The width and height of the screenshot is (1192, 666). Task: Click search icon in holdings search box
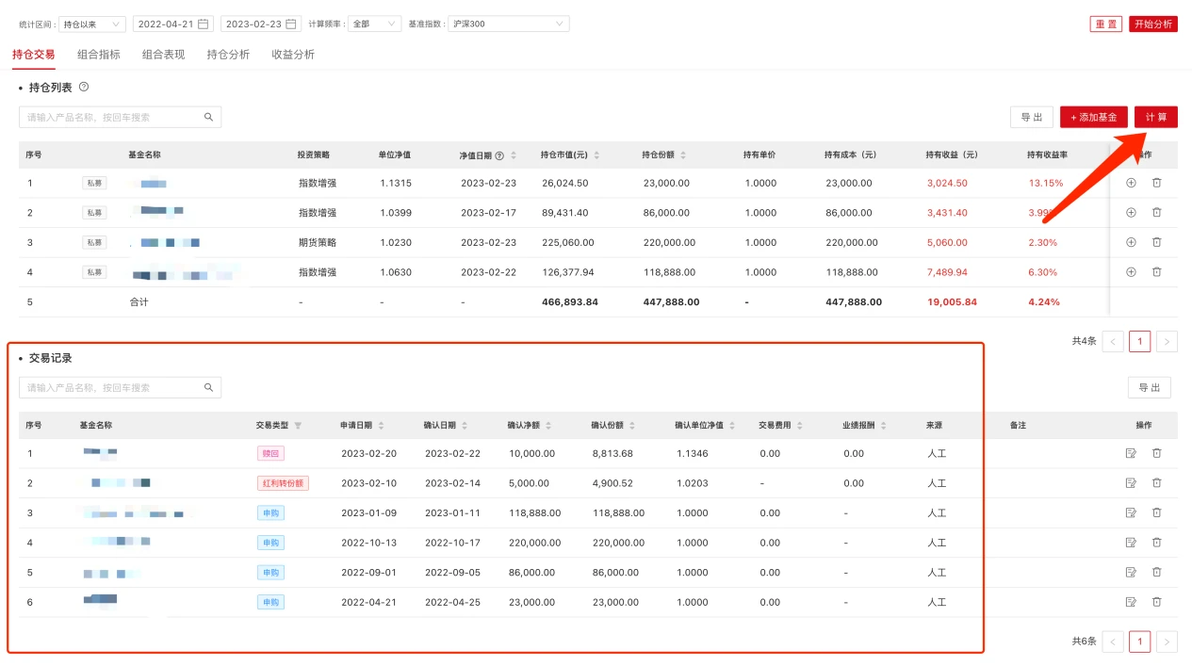click(x=208, y=117)
